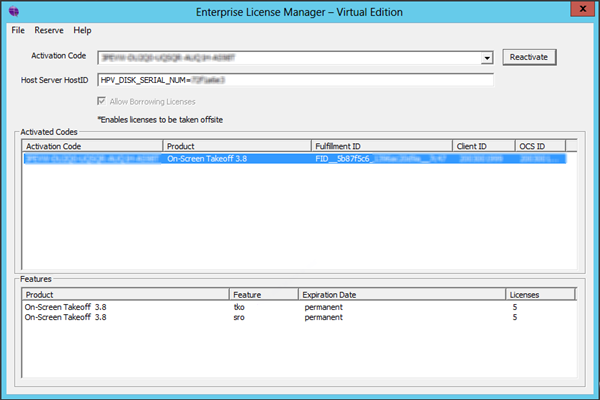The height and width of the screenshot is (400, 600).
Task: Select the On-Screen Takeoff 3.8 activated code row
Action: pyautogui.click(x=295, y=158)
